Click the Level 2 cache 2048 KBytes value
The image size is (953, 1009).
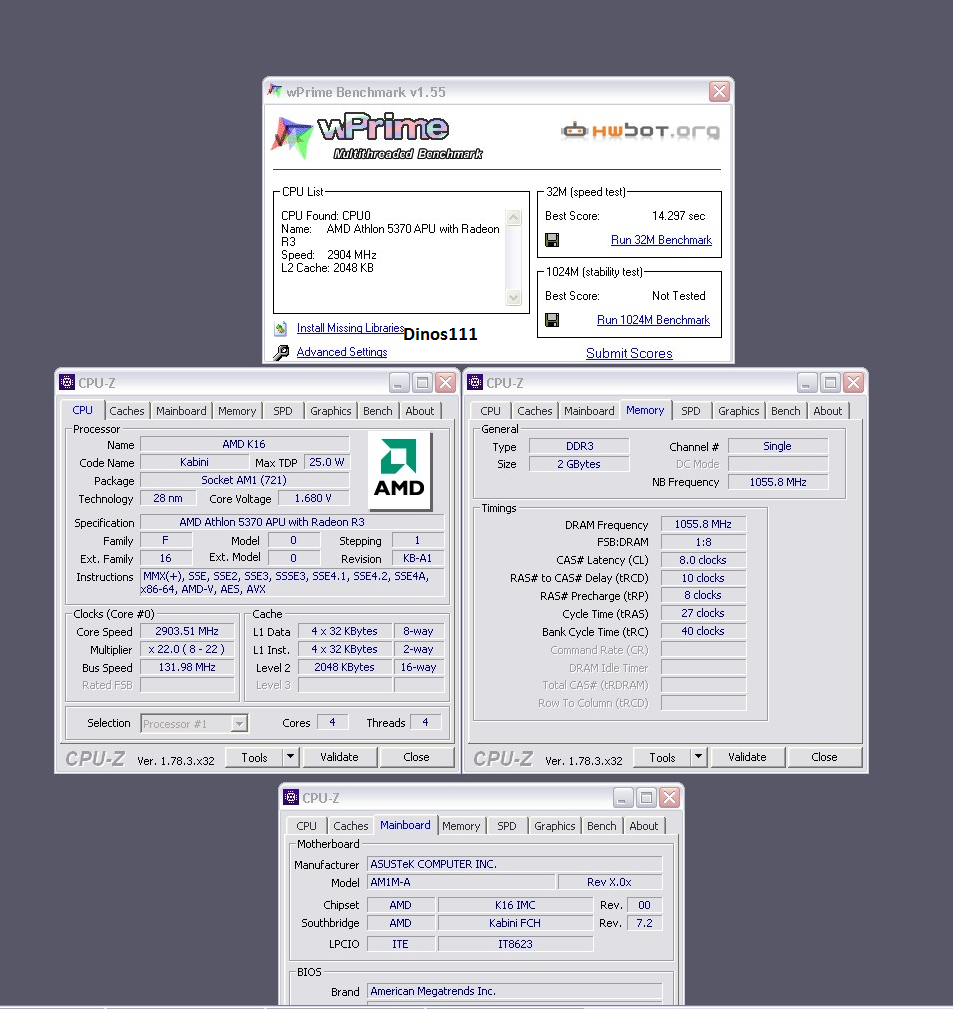[344, 667]
